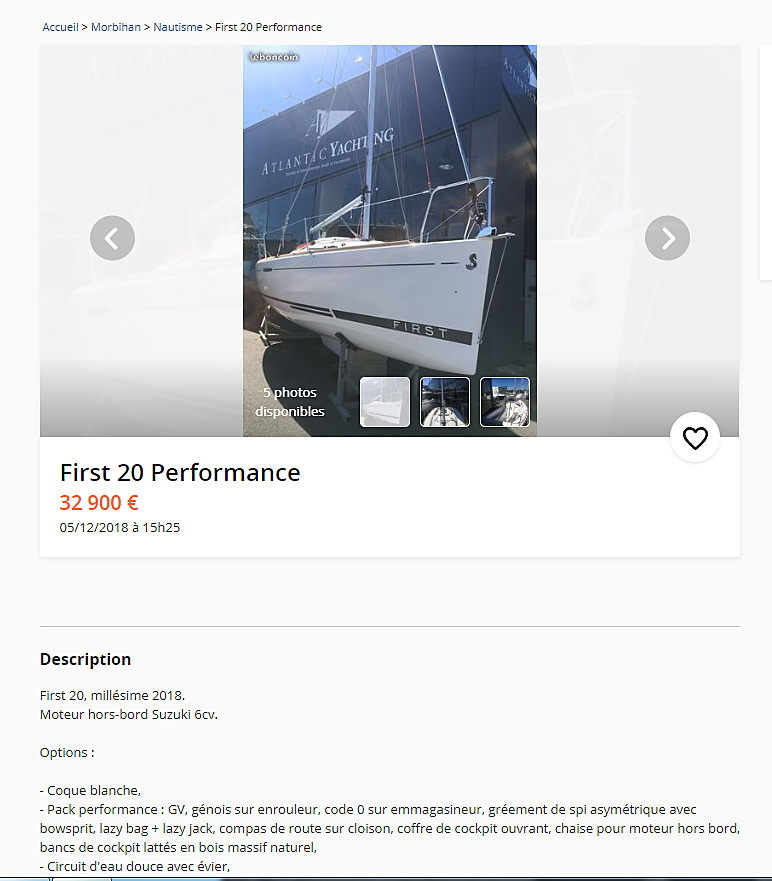
Task: Click First 20 Performance breadcrumb item
Action: 269,27
